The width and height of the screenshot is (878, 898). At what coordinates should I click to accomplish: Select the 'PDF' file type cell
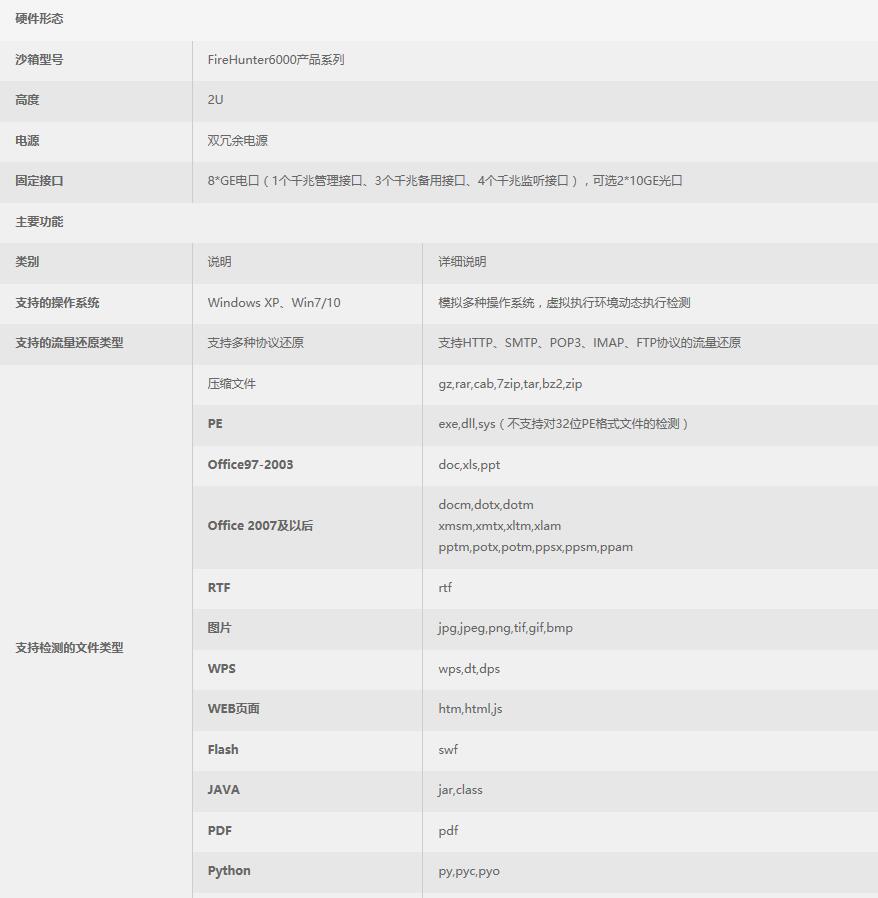pyautogui.click(x=219, y=830)
